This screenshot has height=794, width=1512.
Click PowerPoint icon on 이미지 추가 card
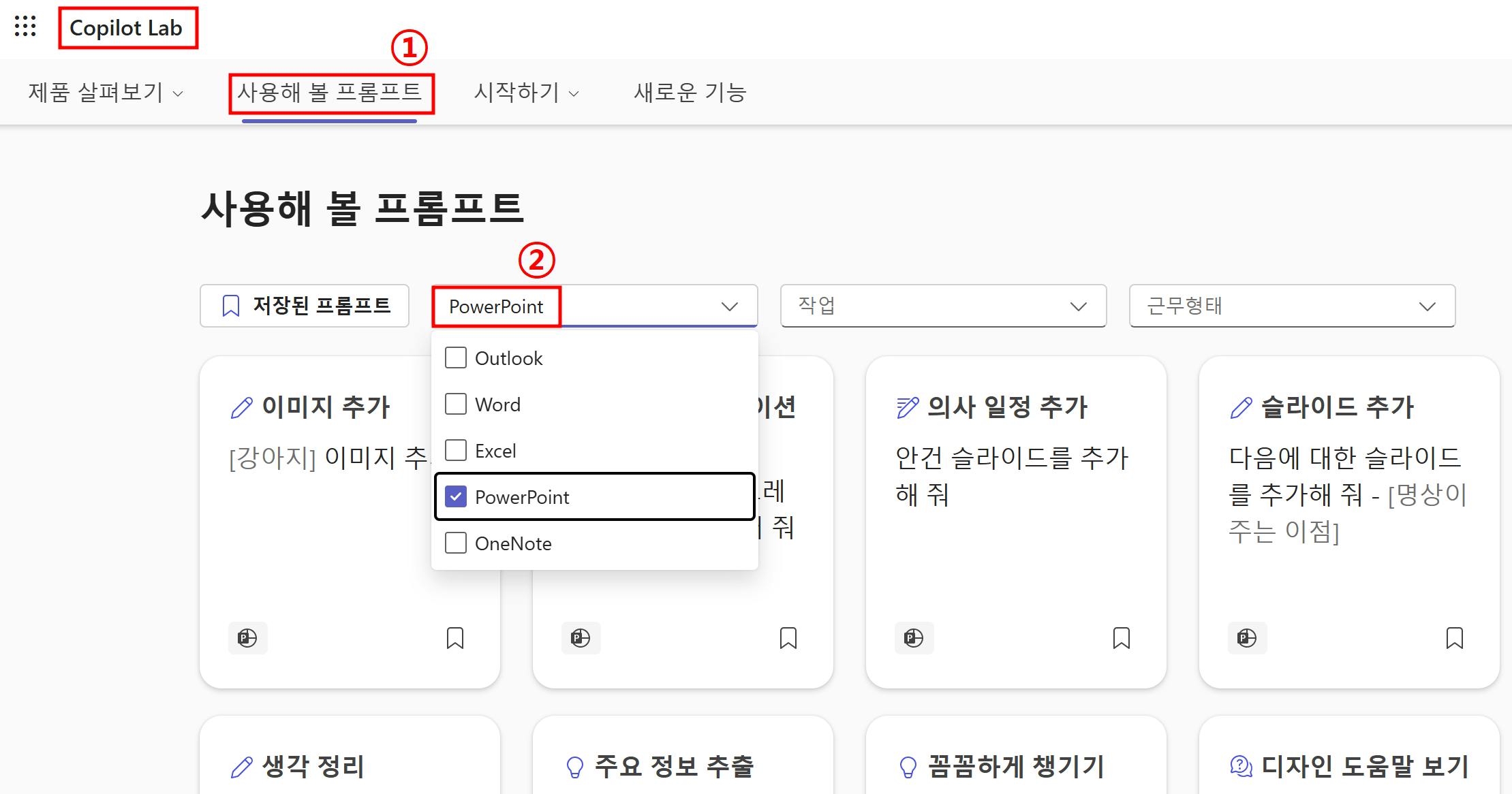(247, 638)
